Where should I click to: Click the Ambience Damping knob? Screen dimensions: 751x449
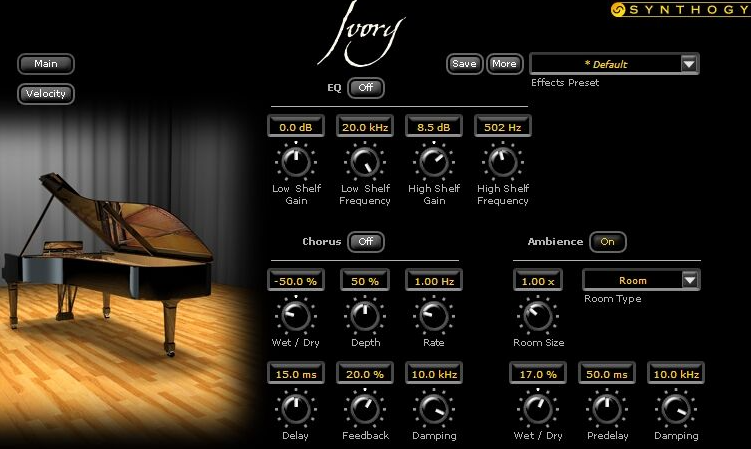(676, 409)
